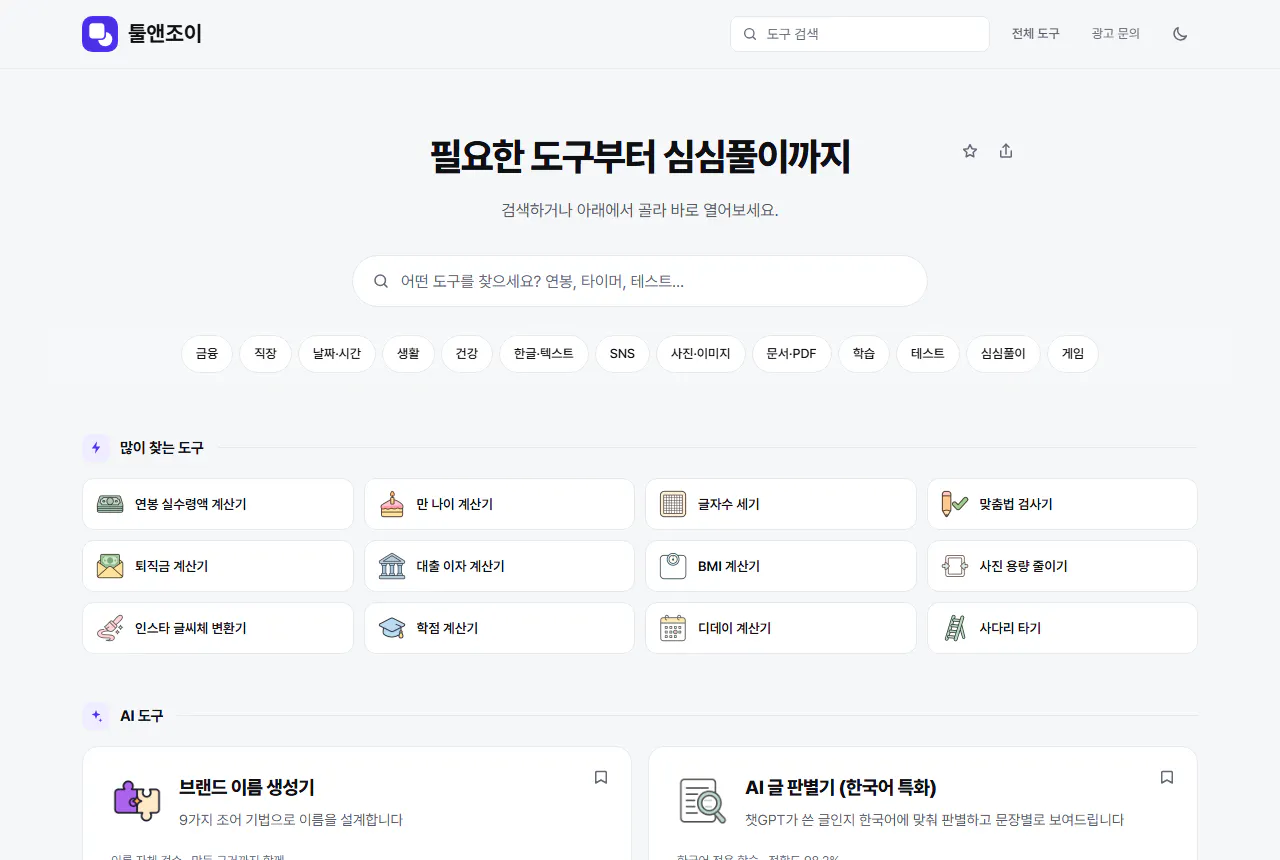Click the AI 글 판별기 (한국어 특화) title
Image resolution: width=1280 pixels, height=860 pixels.
click(x=841, y=788)
